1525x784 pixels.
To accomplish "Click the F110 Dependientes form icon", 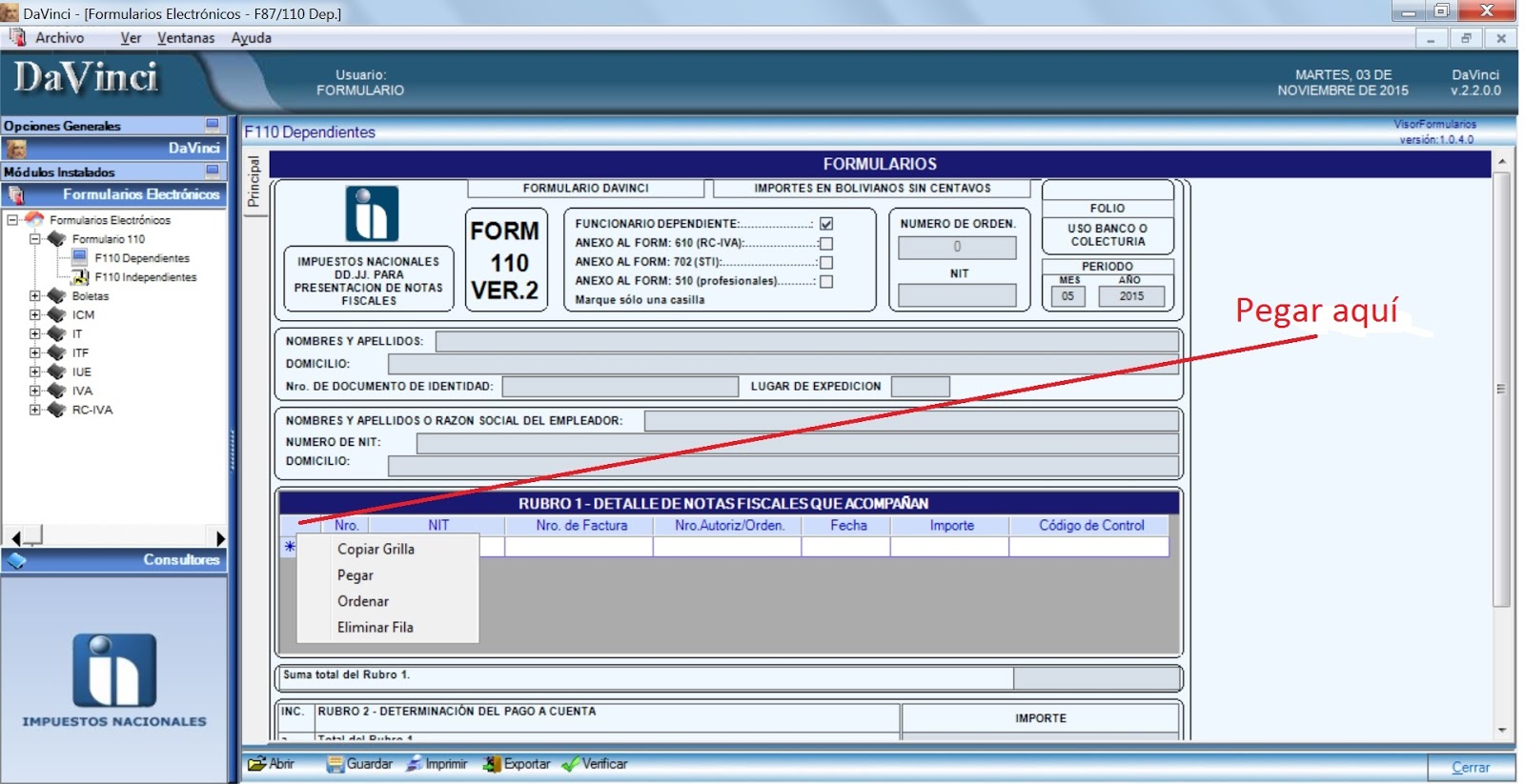I will (80, 257).
